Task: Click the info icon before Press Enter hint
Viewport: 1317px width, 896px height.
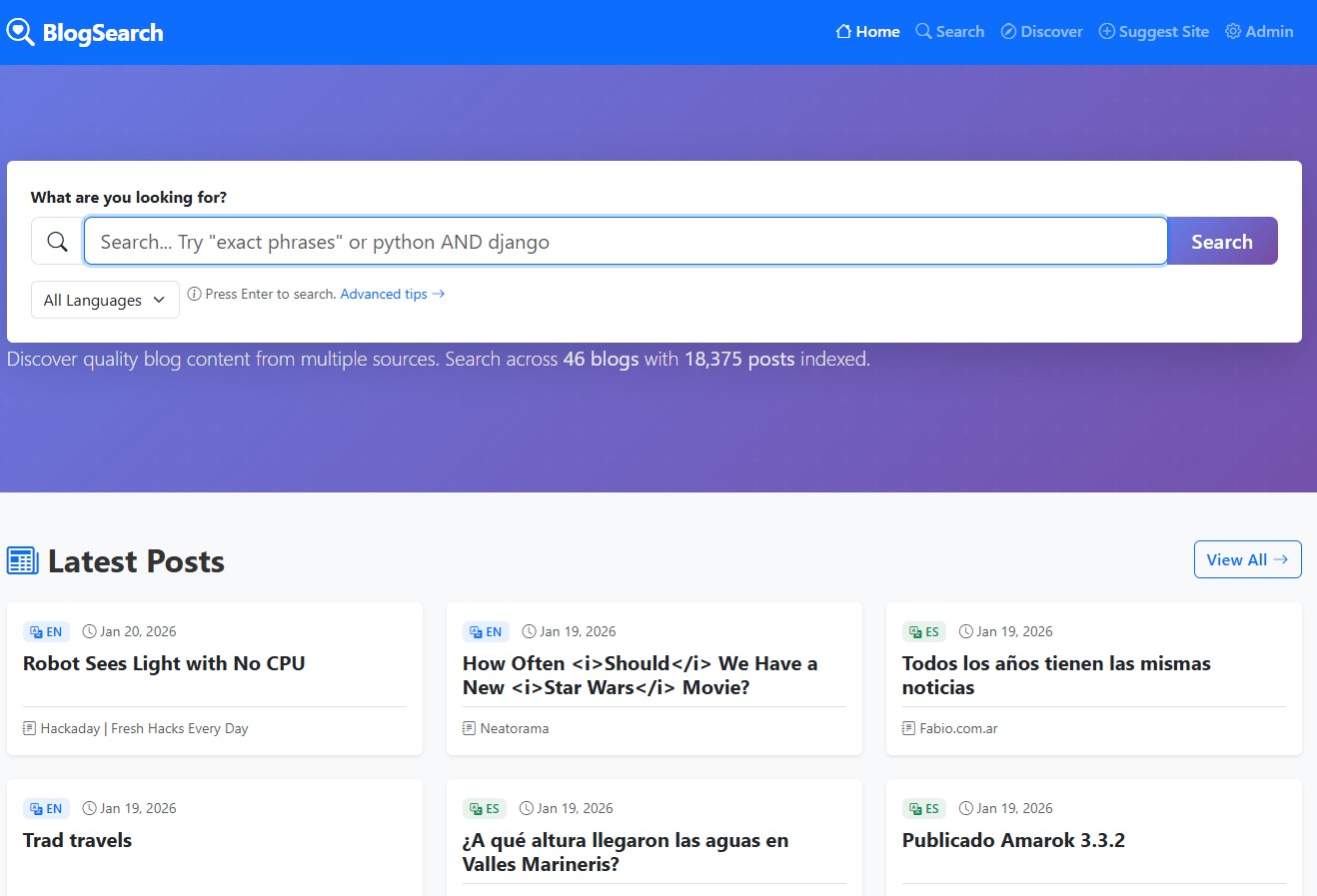Action: point(195,294)
